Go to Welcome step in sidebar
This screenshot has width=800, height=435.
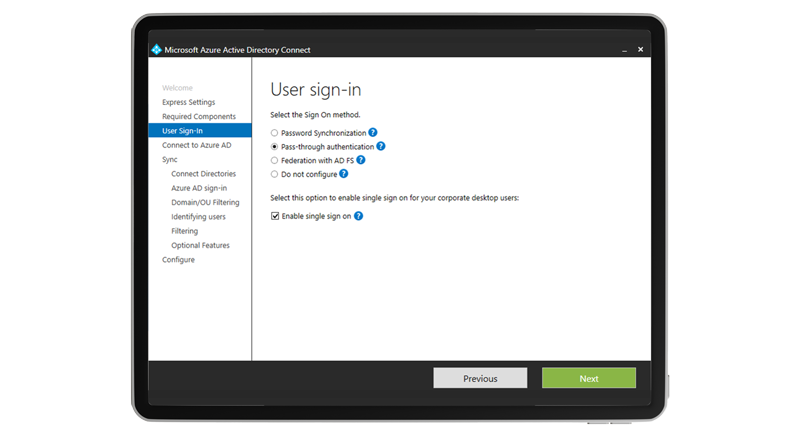click(178, 88)
